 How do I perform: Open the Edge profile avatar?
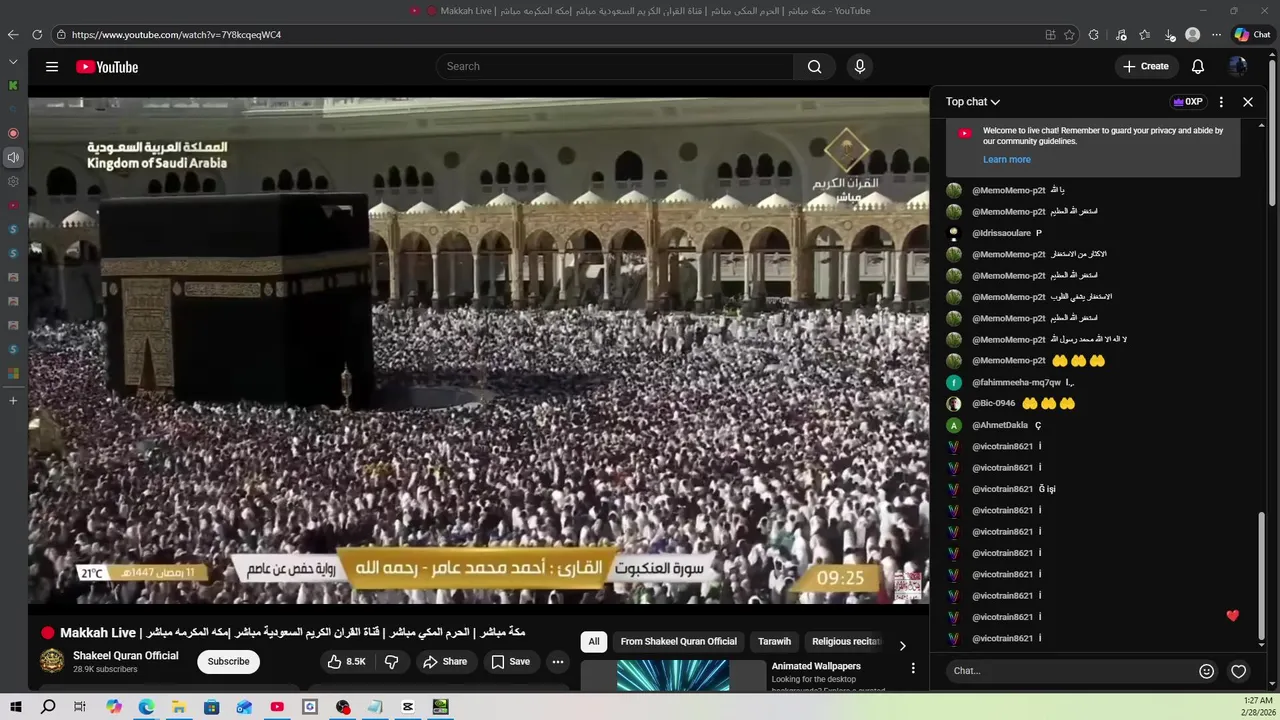click(x=1192, y=35)
